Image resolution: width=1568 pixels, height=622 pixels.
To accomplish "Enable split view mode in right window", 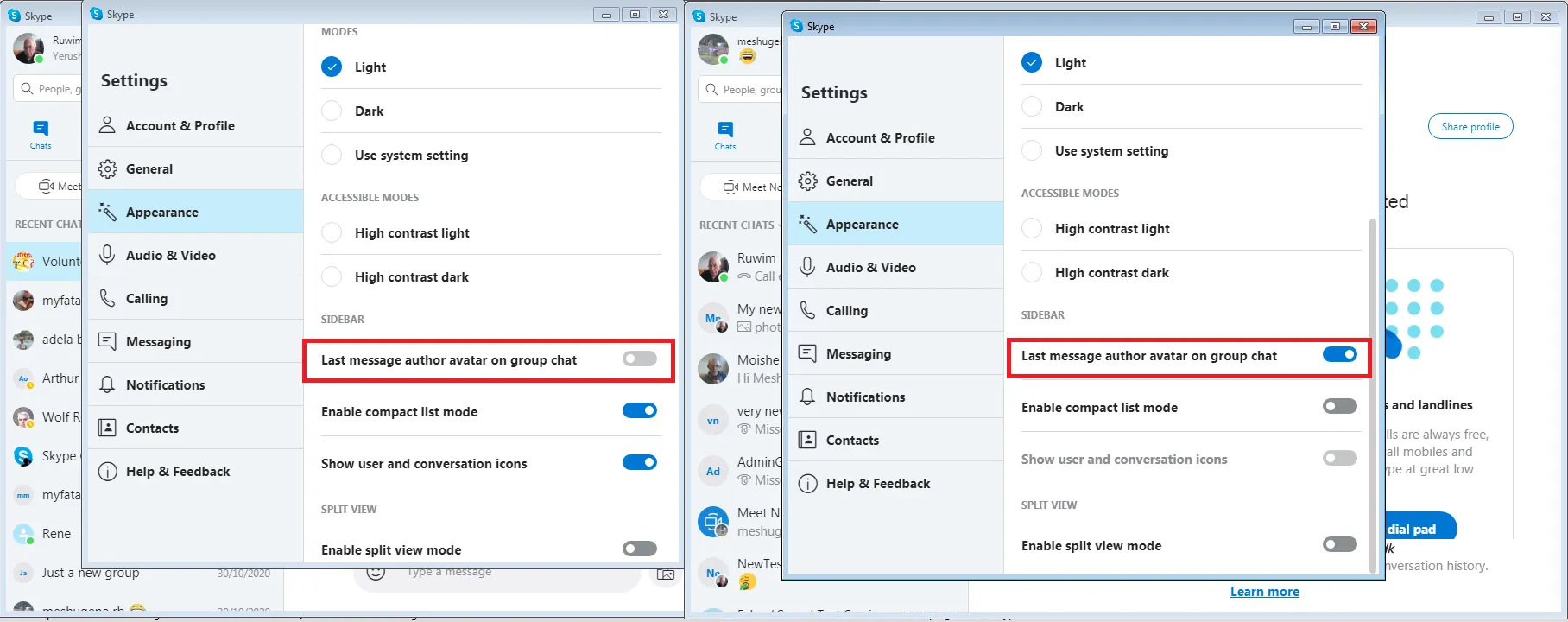I will pos(1340,544).
